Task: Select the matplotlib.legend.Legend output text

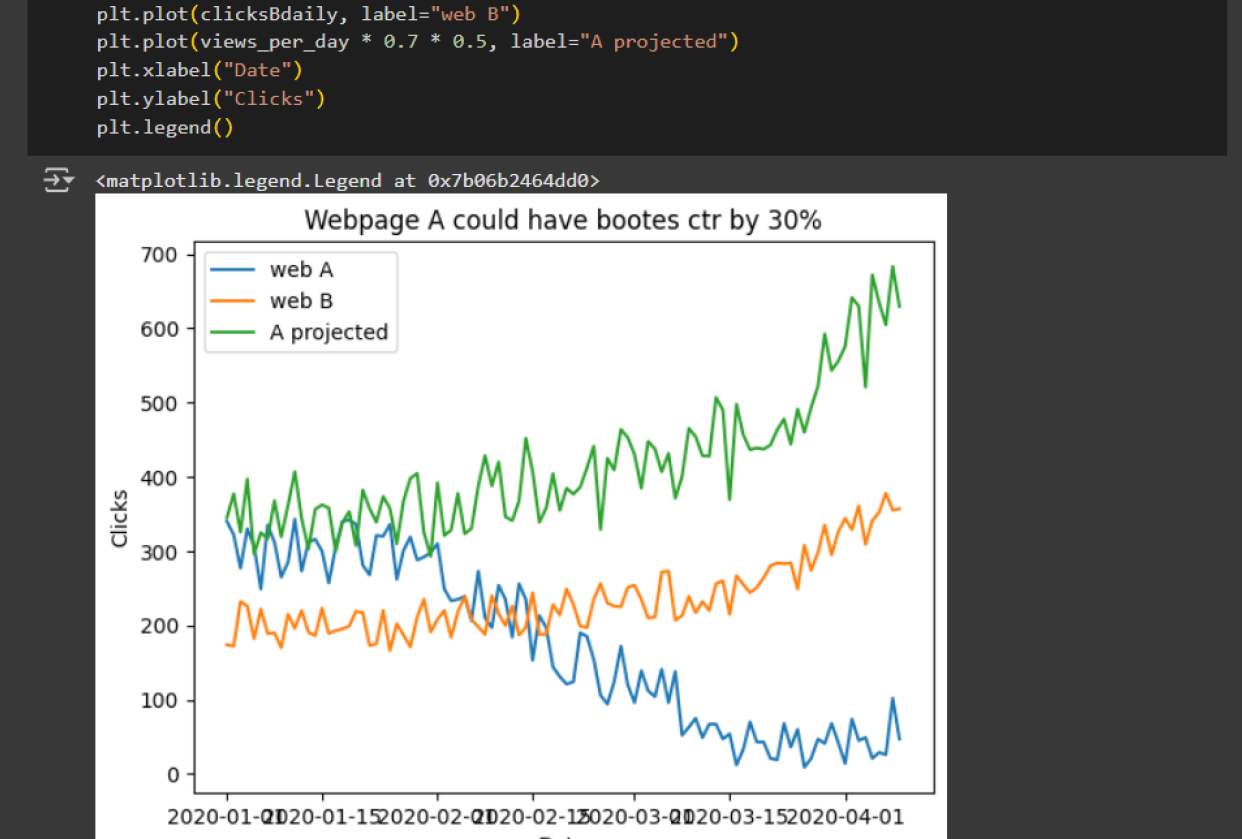Action: click(348, 181)
